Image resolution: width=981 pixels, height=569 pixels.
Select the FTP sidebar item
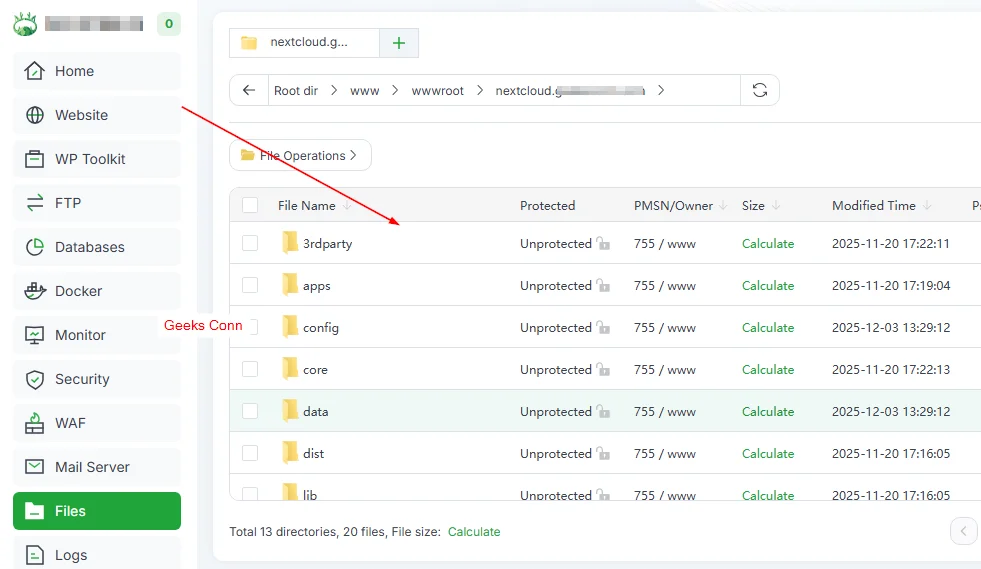tap(97, 203)
